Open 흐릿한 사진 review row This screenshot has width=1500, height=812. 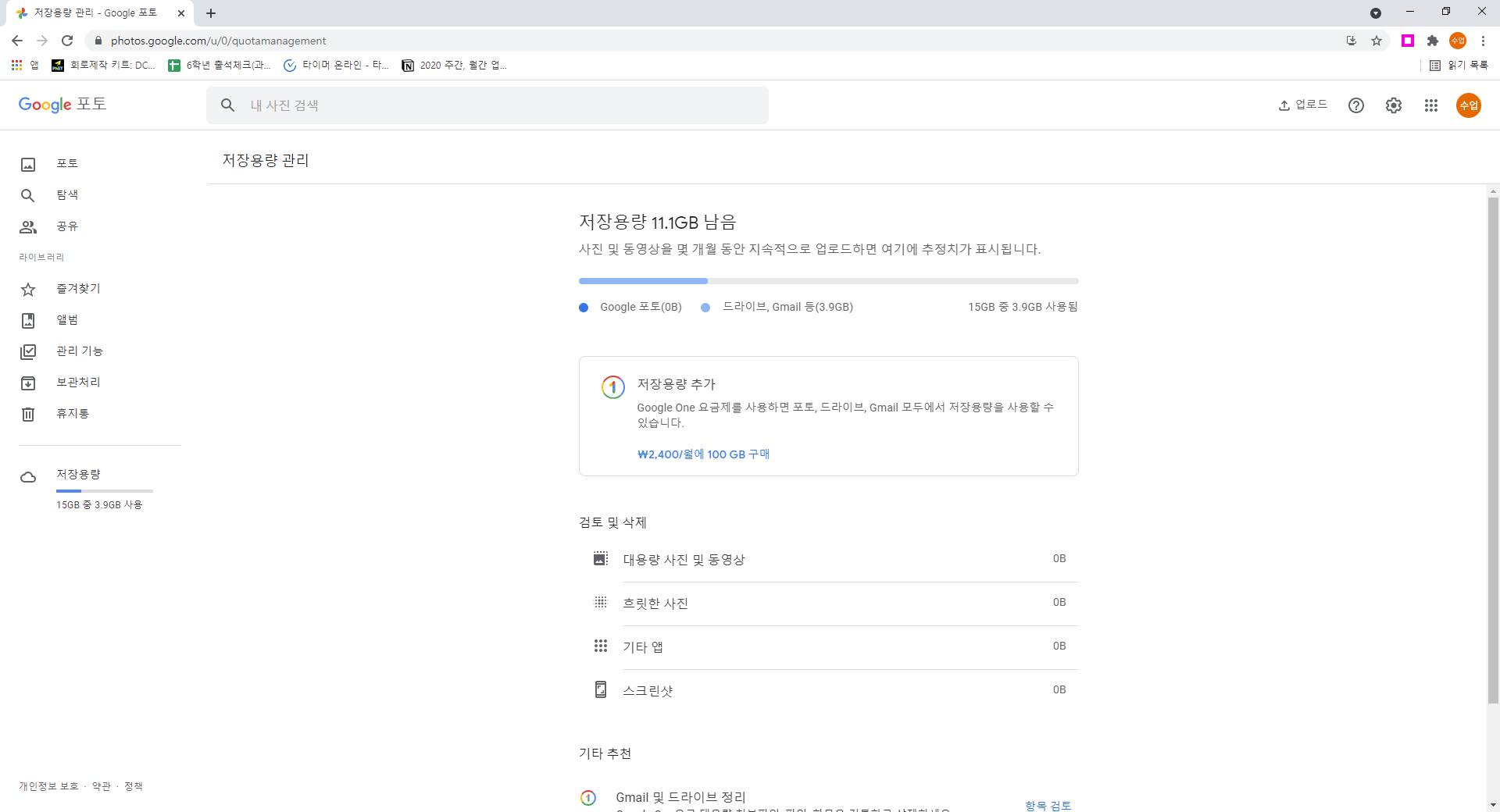click(829, 603)
